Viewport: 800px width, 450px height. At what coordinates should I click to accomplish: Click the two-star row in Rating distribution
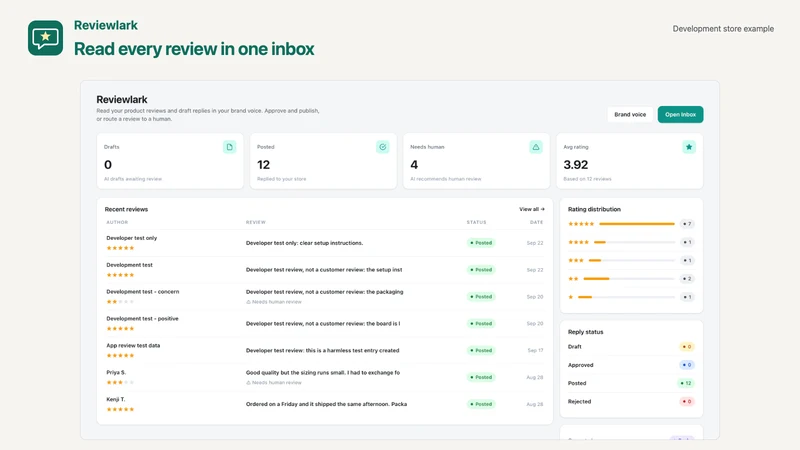click(631, 279)
